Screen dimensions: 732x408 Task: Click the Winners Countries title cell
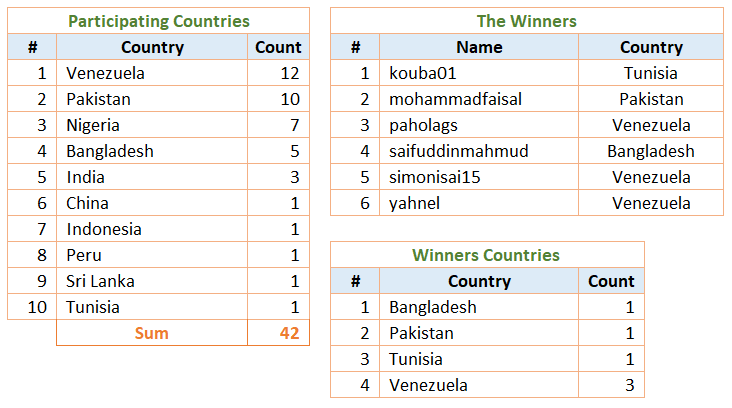(x=487, y=255)
